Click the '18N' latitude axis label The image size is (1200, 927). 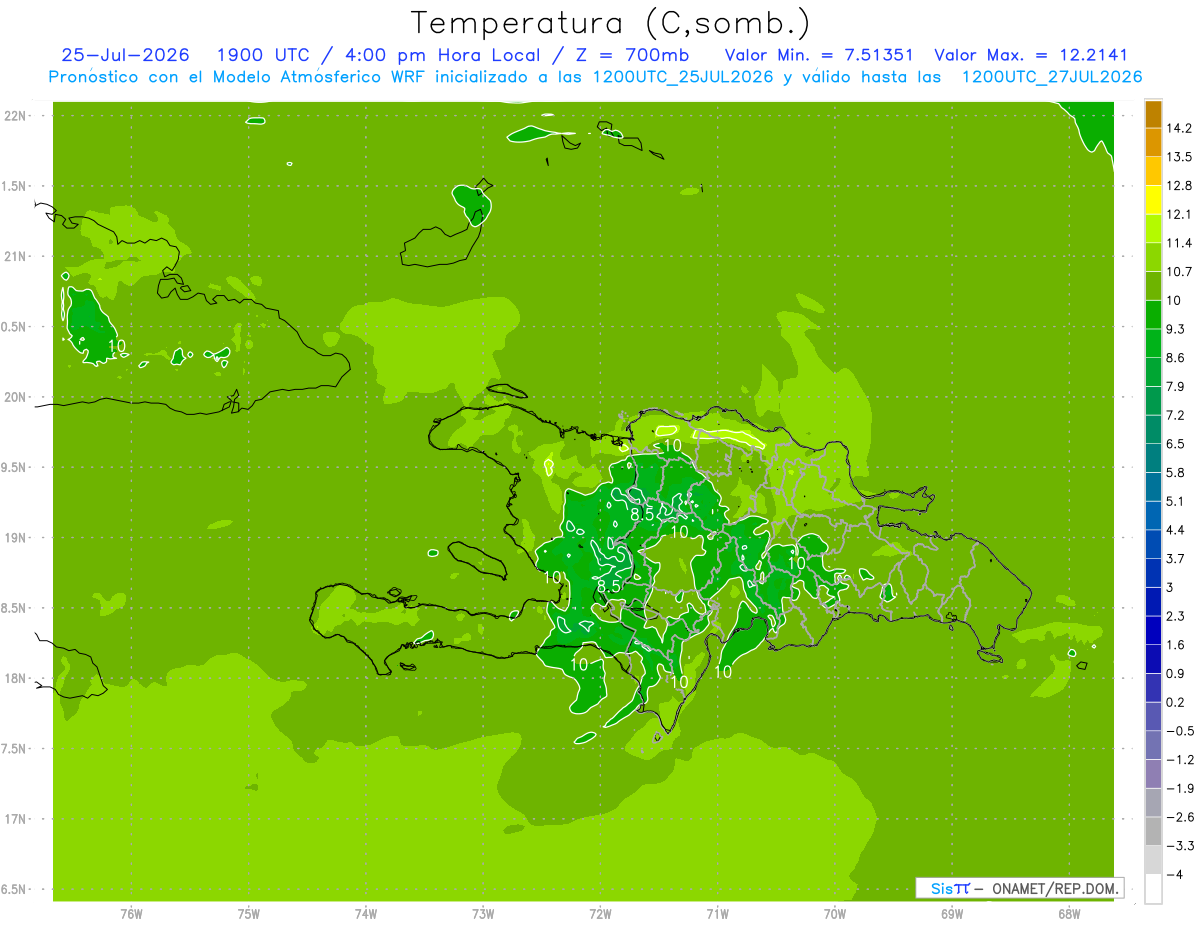pyautogui.click(x=15, y=679)
